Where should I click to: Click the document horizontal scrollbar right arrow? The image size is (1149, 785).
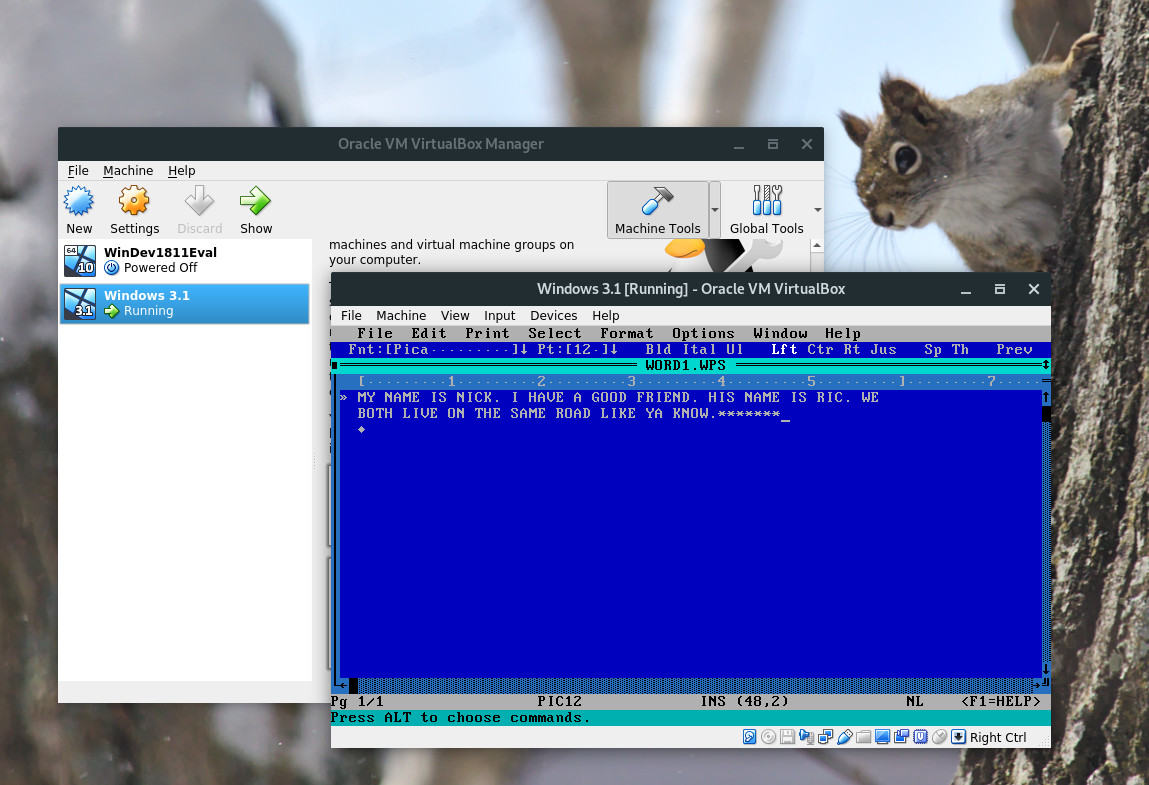tap(1037, 685)
